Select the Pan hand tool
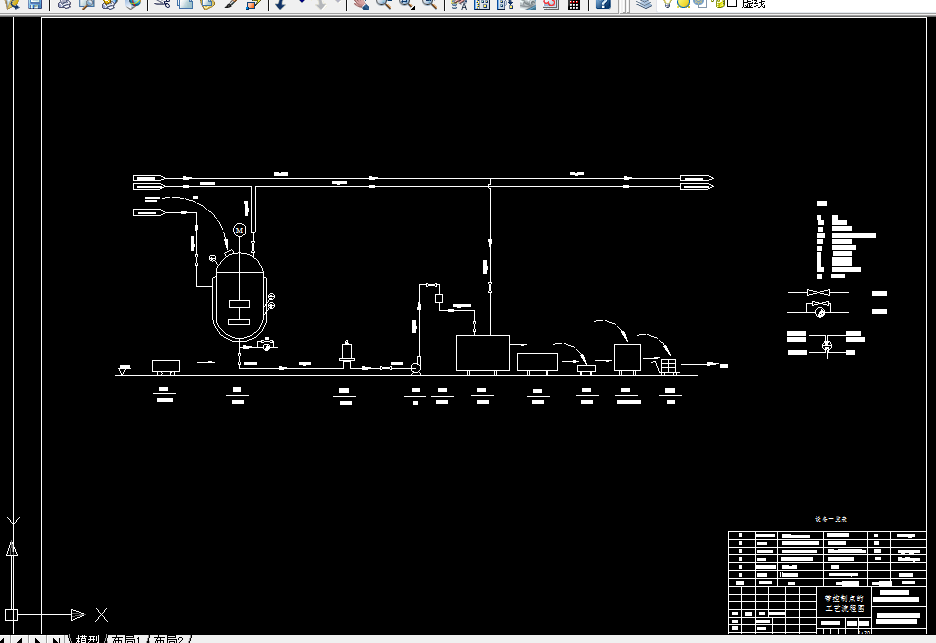The width and height of the screenshot is (936, 643). [361, 4]
